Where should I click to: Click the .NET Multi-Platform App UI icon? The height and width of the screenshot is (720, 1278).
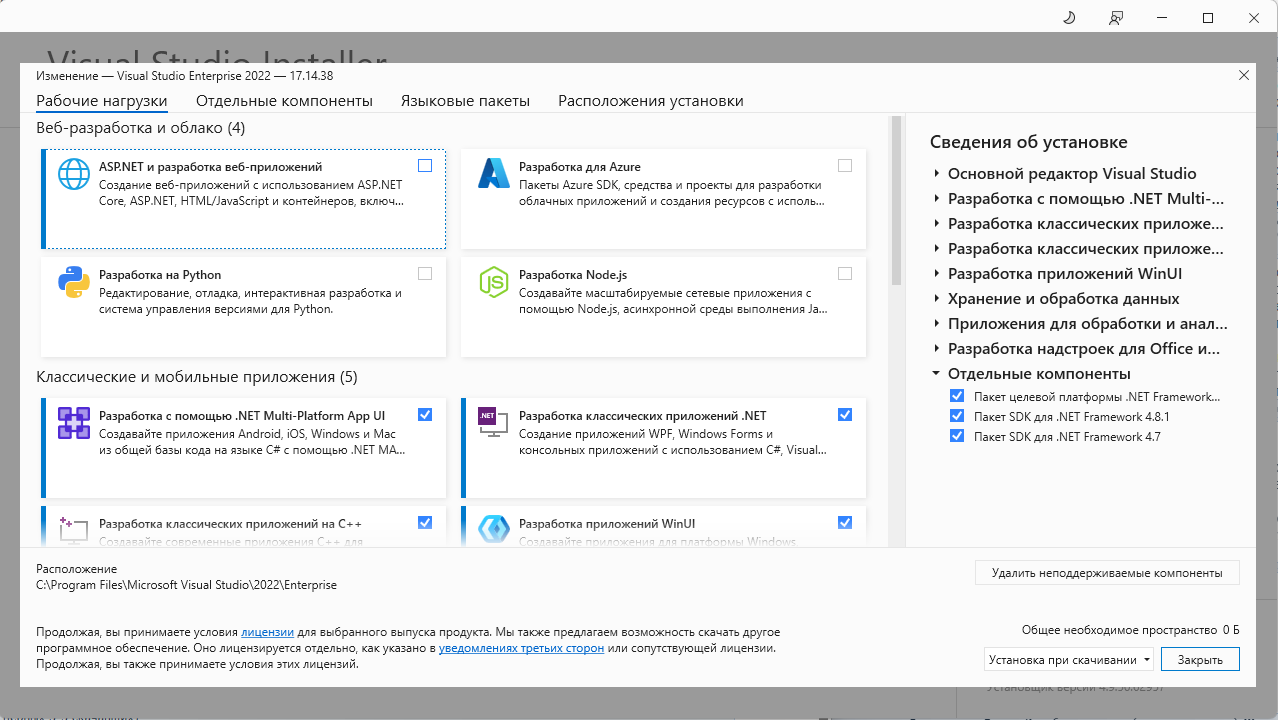74,423
